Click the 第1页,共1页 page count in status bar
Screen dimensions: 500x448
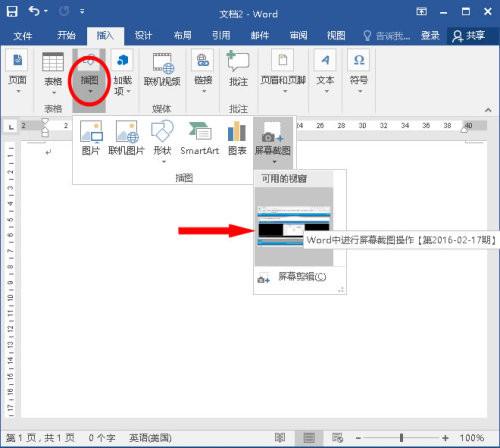(41, 438)
